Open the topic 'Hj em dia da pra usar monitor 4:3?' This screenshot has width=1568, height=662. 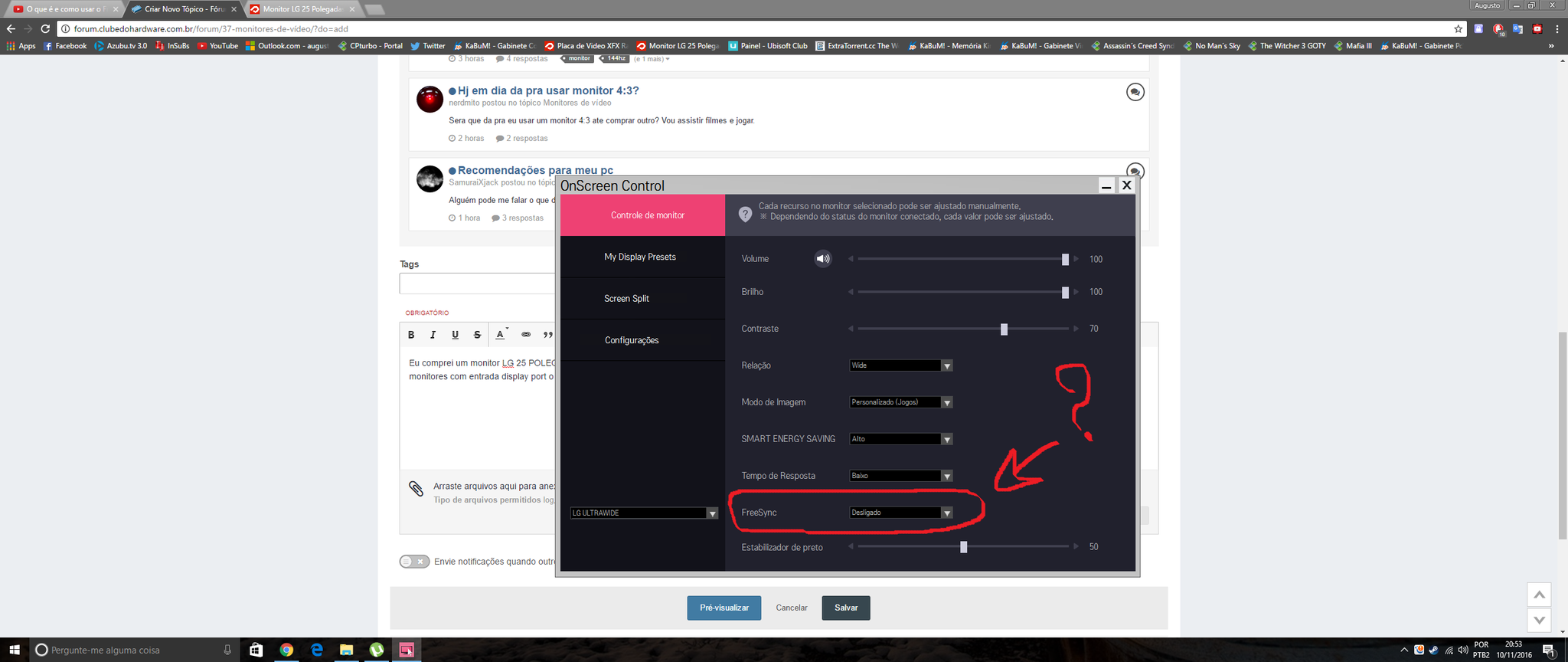548,90
